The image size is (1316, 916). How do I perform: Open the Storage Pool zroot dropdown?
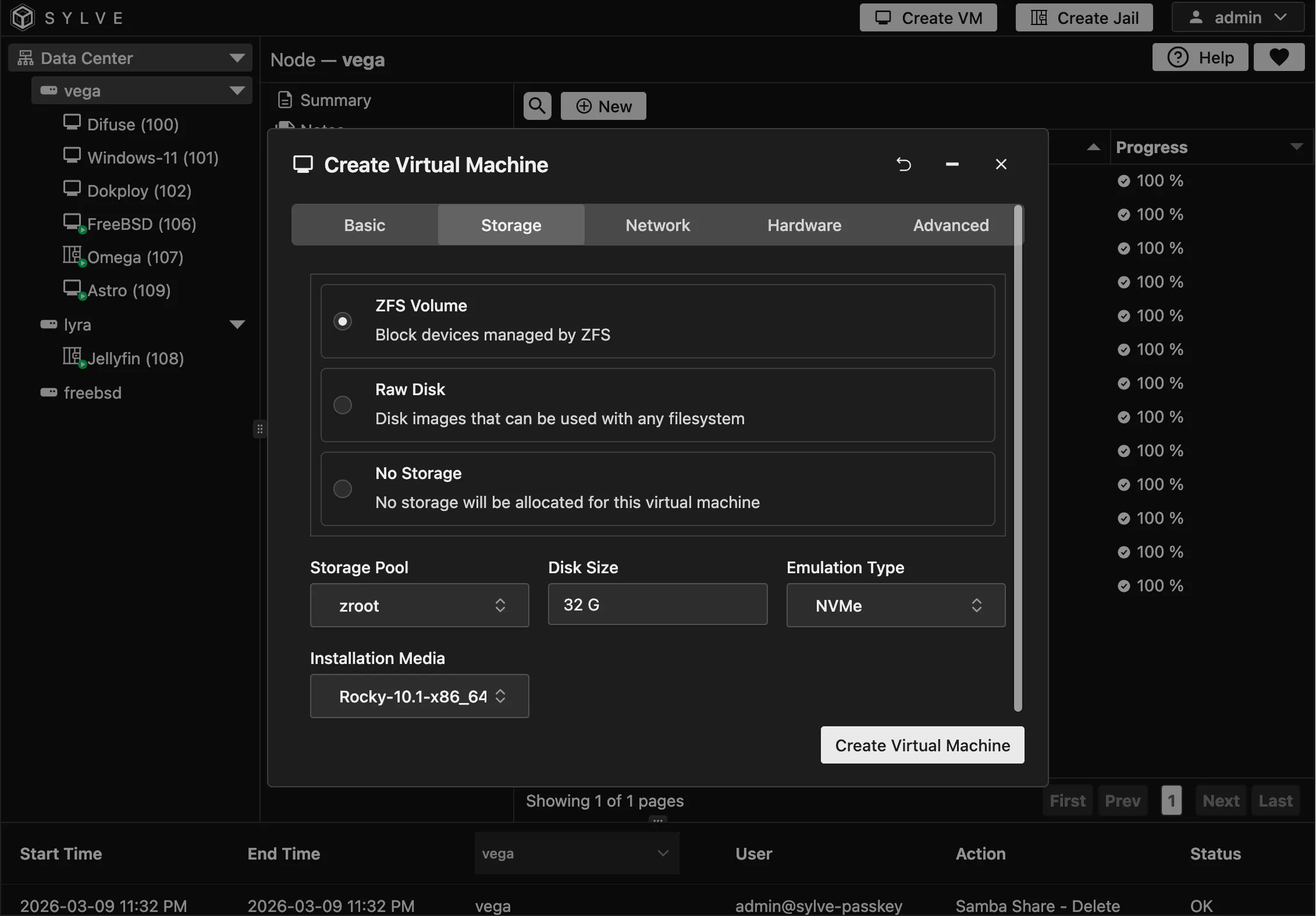pos(419,605)
